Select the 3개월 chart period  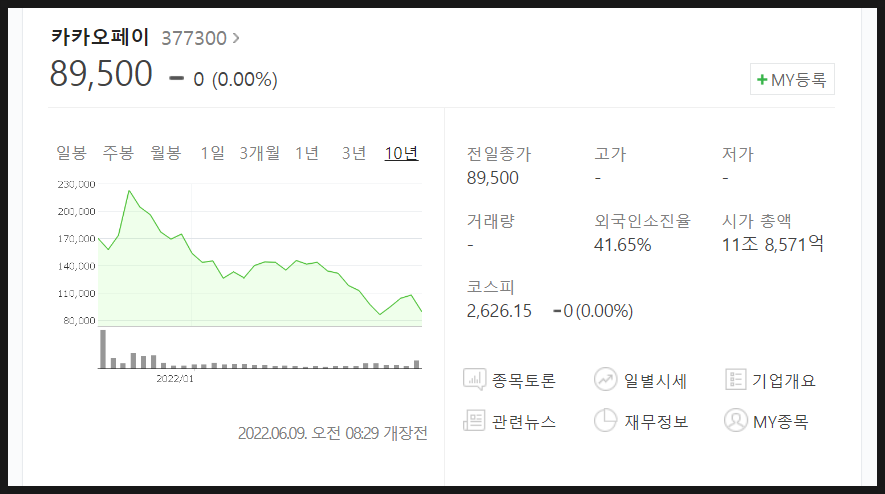pos(259,153)
